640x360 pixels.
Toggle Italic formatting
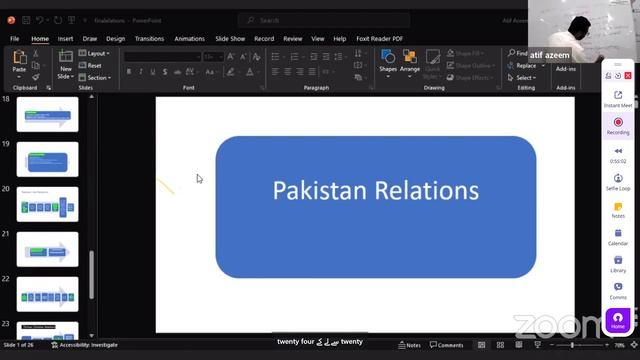[x=141, y=72]
